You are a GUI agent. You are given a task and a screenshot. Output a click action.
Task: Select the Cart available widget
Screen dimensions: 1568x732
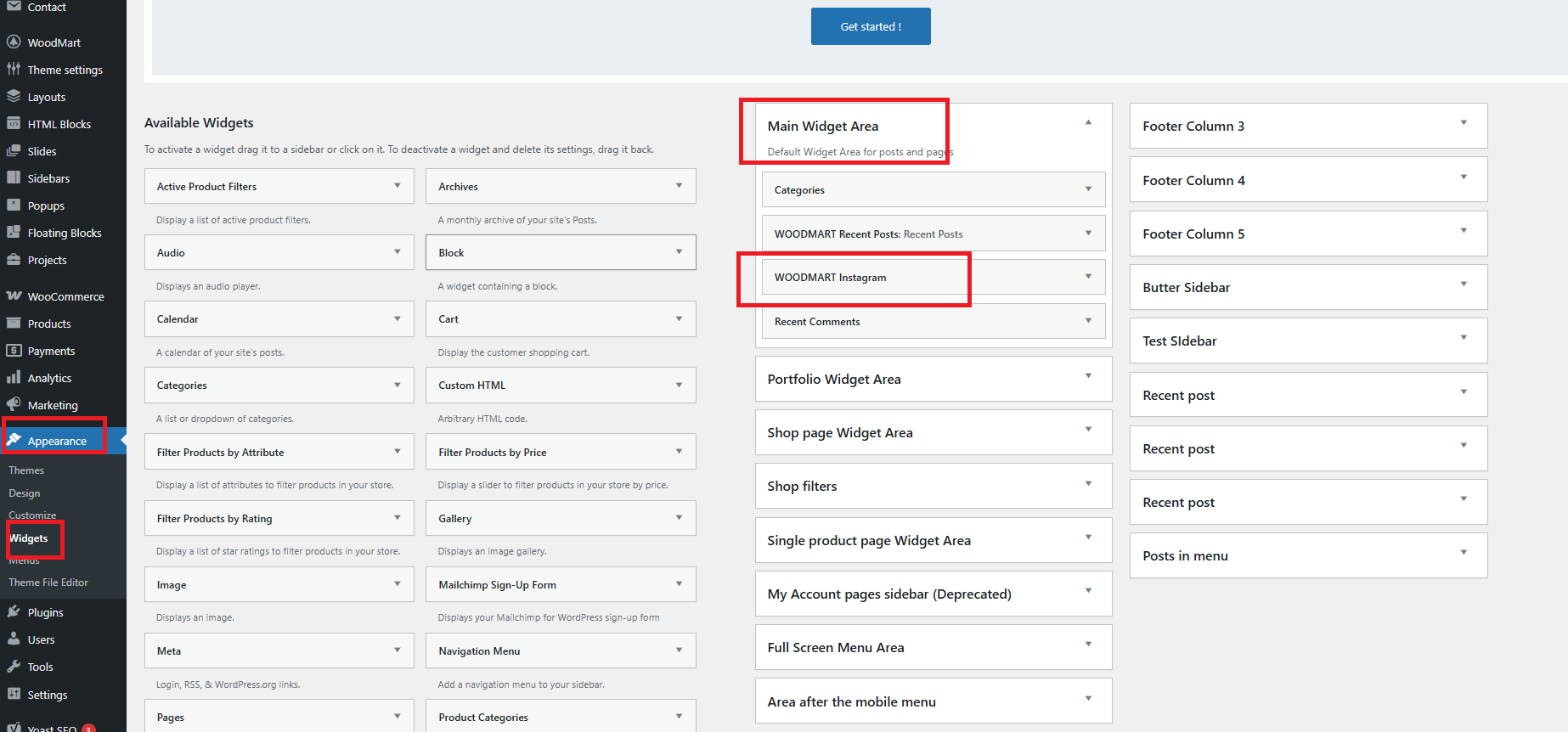tap(561, 318)
